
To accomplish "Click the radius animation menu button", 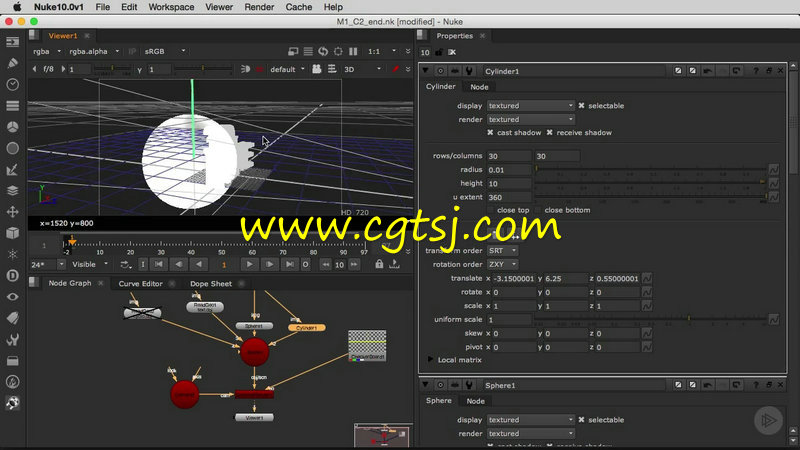I will [773, 169].
